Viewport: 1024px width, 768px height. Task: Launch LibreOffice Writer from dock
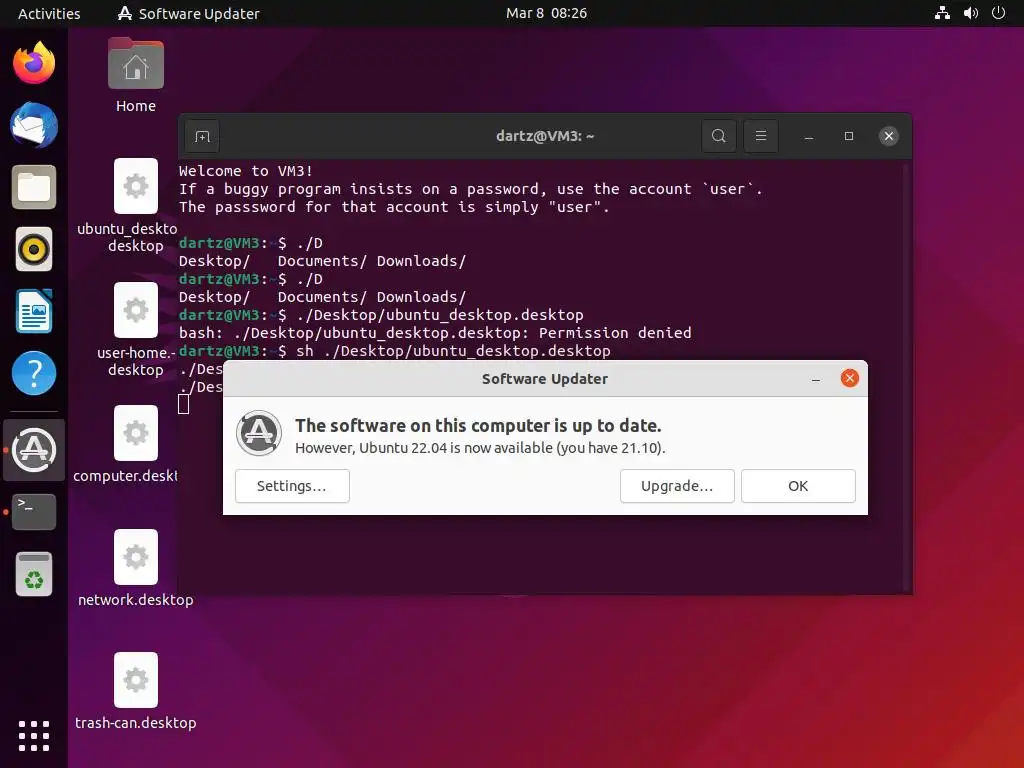pos(34,311)
